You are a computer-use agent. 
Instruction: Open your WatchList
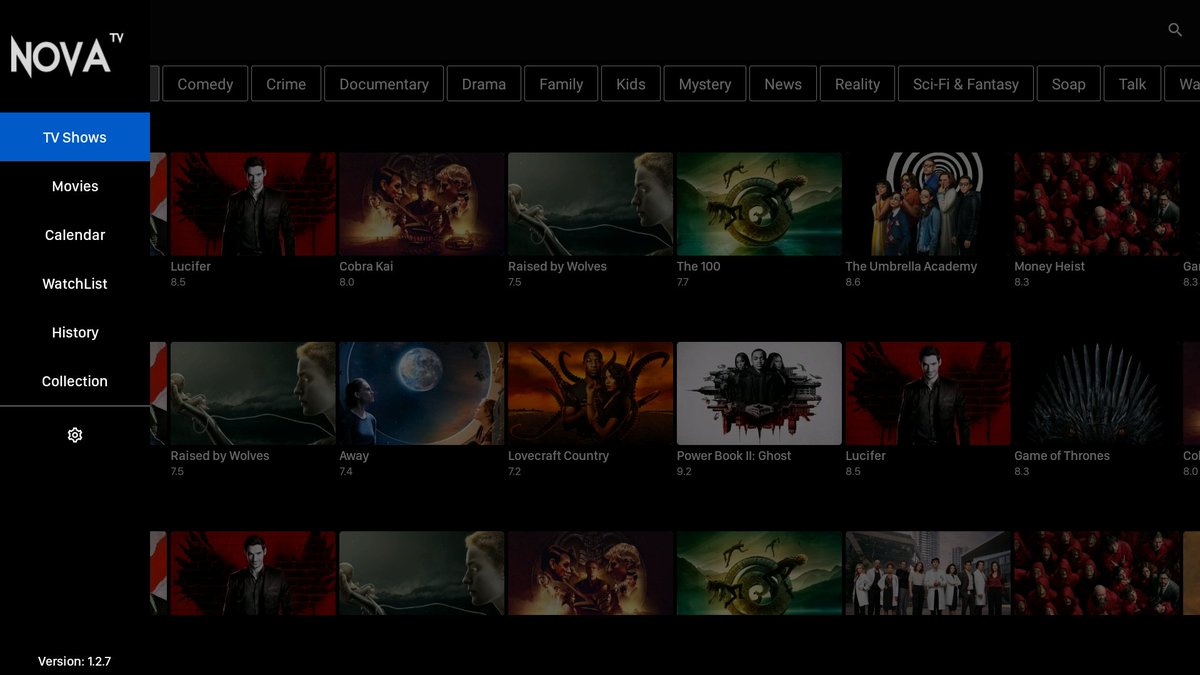75,283
